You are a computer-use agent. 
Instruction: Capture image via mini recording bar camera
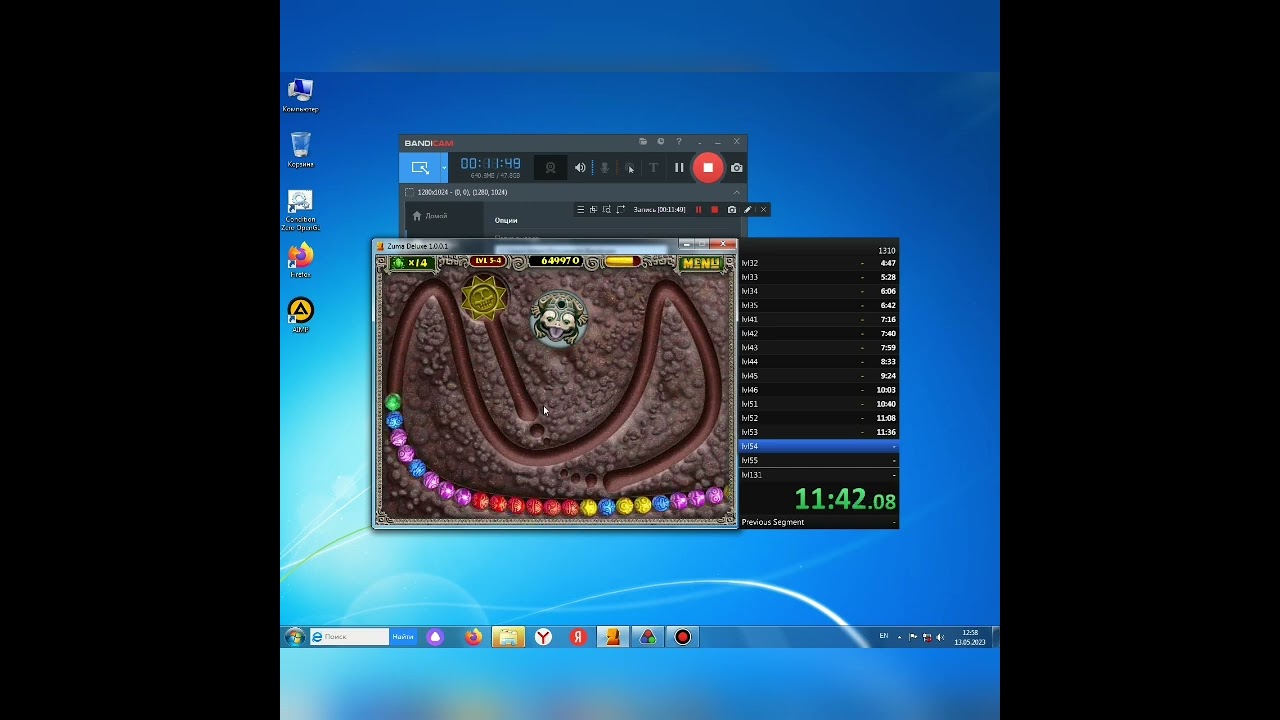coord(732,210)
